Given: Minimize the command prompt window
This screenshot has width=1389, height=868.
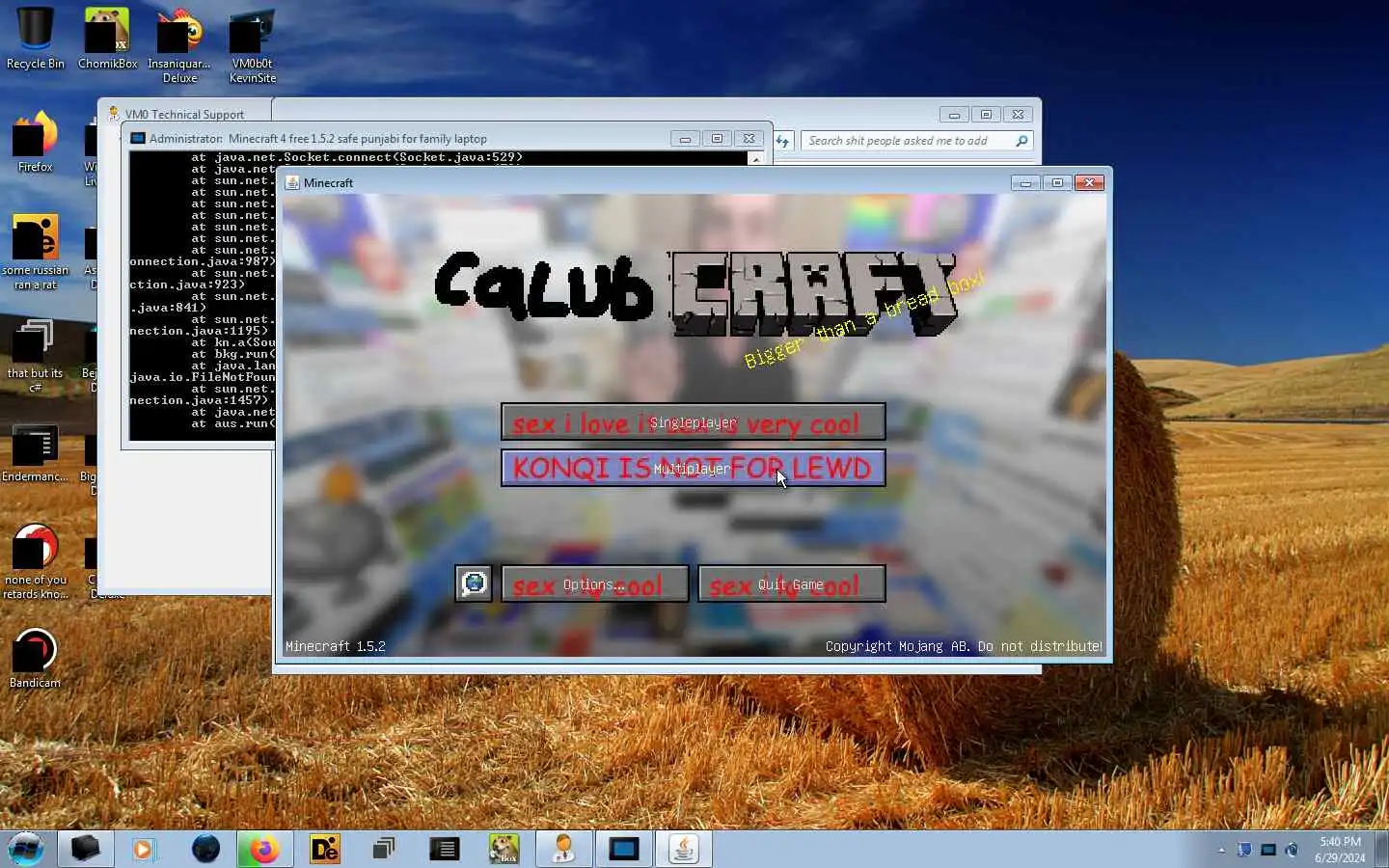Looking at the screenshot, I should tap(685, 139).
